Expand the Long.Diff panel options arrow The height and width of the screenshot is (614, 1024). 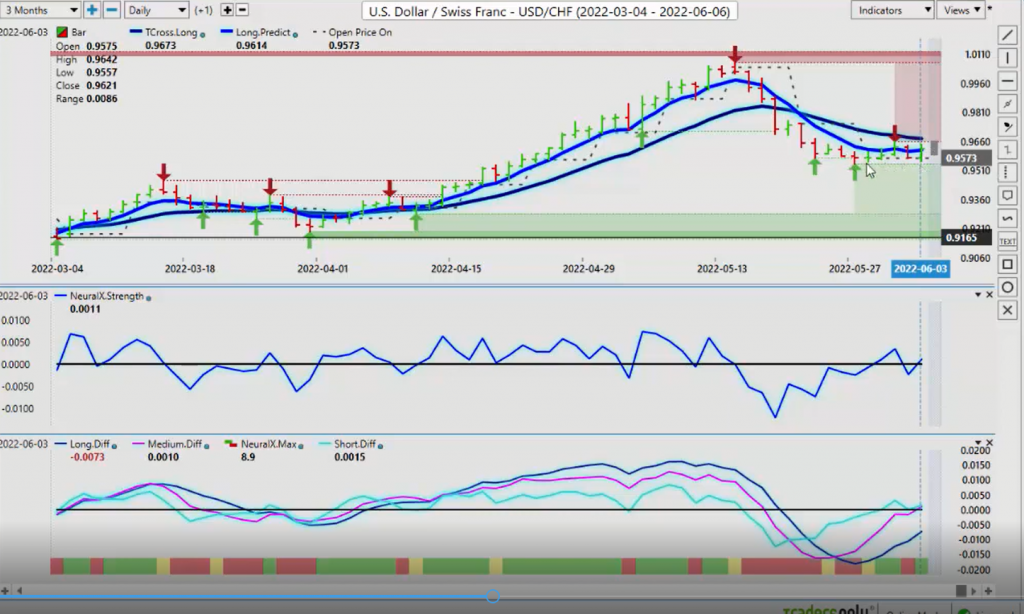[978, 442]
